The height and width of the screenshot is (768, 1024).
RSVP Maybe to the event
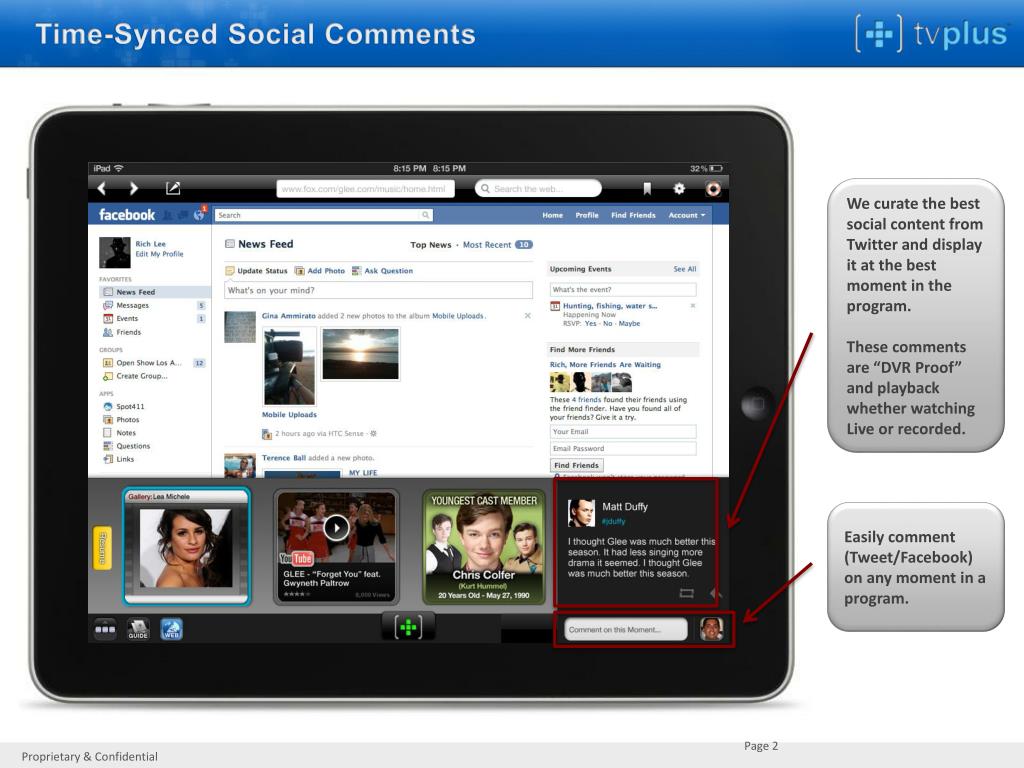point(629,323)
